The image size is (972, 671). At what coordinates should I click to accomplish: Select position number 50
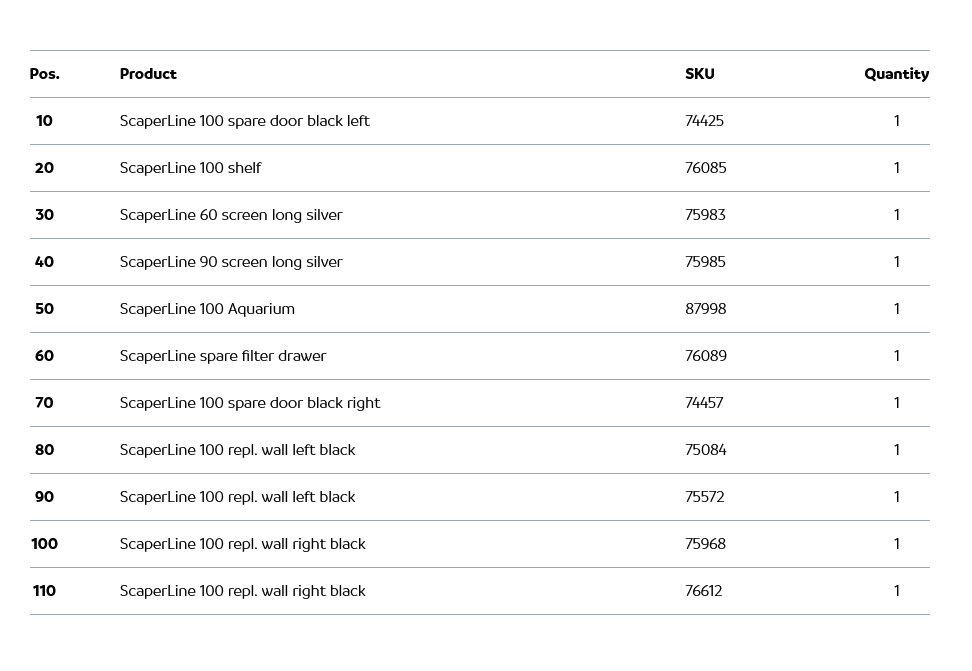pyautogui.click(x=45, y=309)
